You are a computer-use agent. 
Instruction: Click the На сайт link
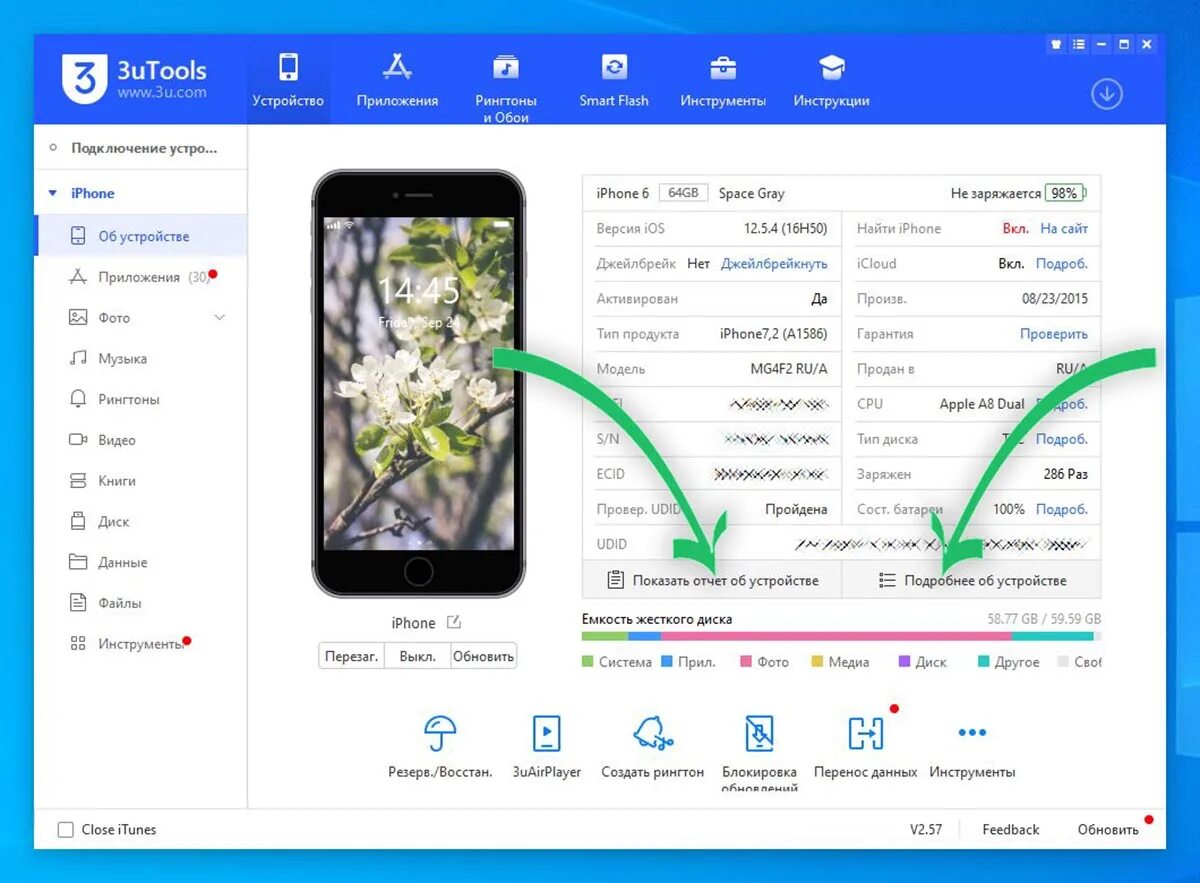click(x=1064, y=229)
